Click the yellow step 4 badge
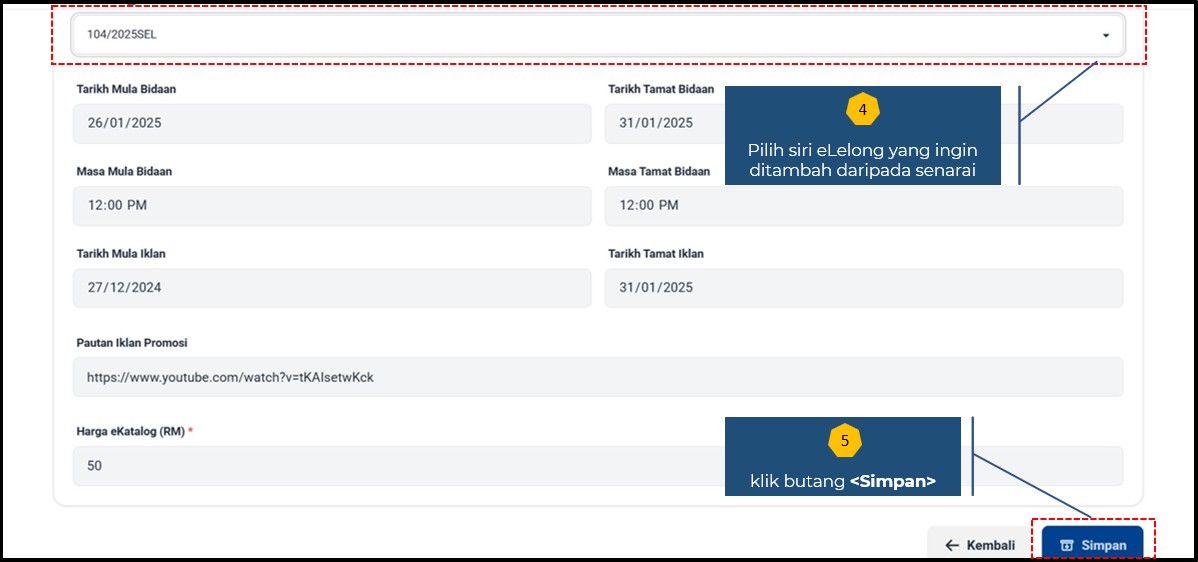The image size is (1198, 562). pyautogui.click(x=862, y=108)
